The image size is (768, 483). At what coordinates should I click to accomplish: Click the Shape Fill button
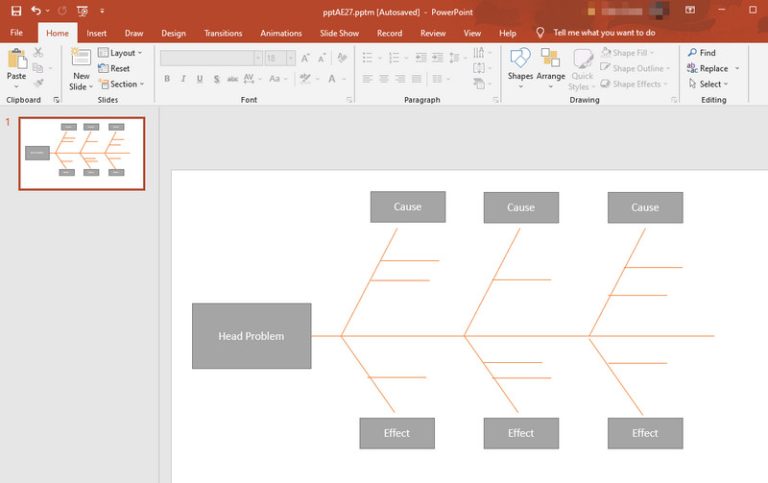(x=627, y=52)
